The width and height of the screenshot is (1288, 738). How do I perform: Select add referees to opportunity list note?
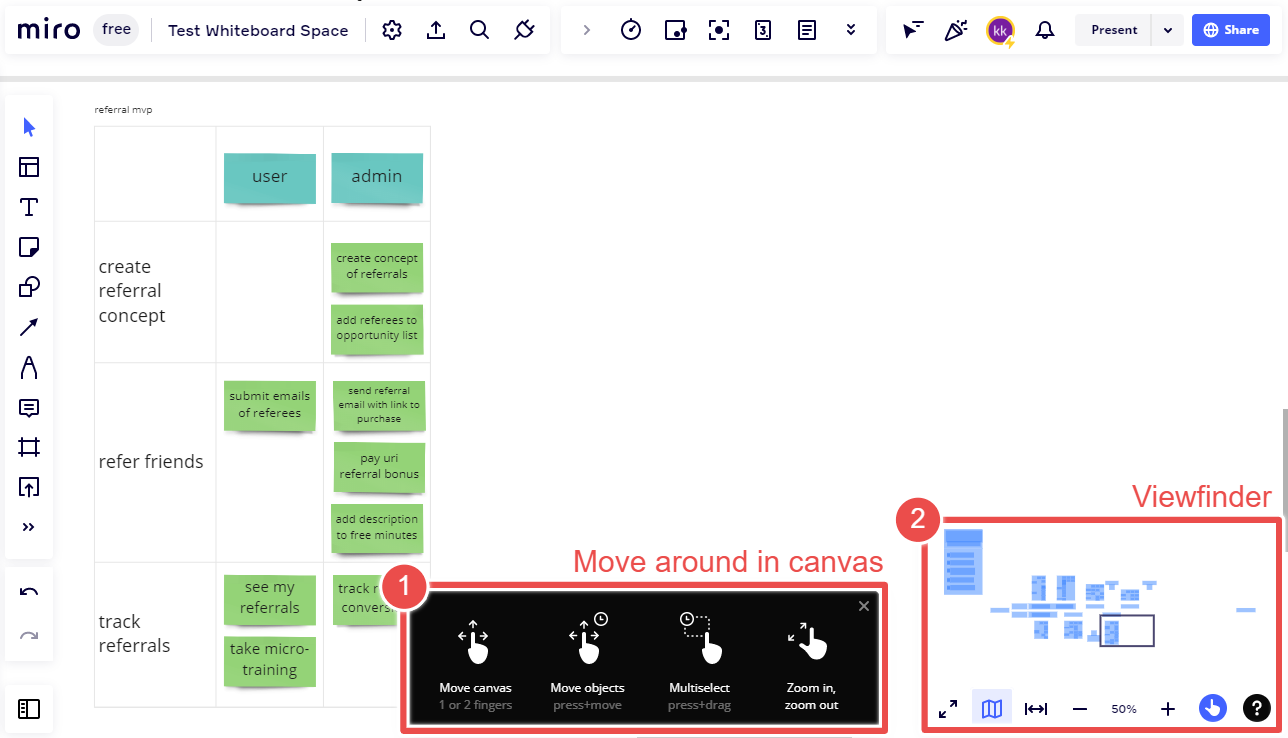377,328
